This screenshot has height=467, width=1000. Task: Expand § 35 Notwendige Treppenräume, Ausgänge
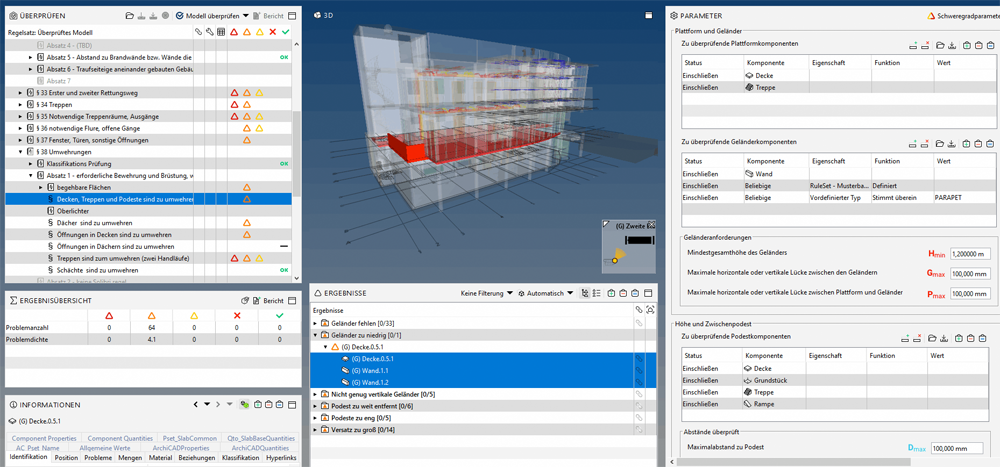coord(20,117)
